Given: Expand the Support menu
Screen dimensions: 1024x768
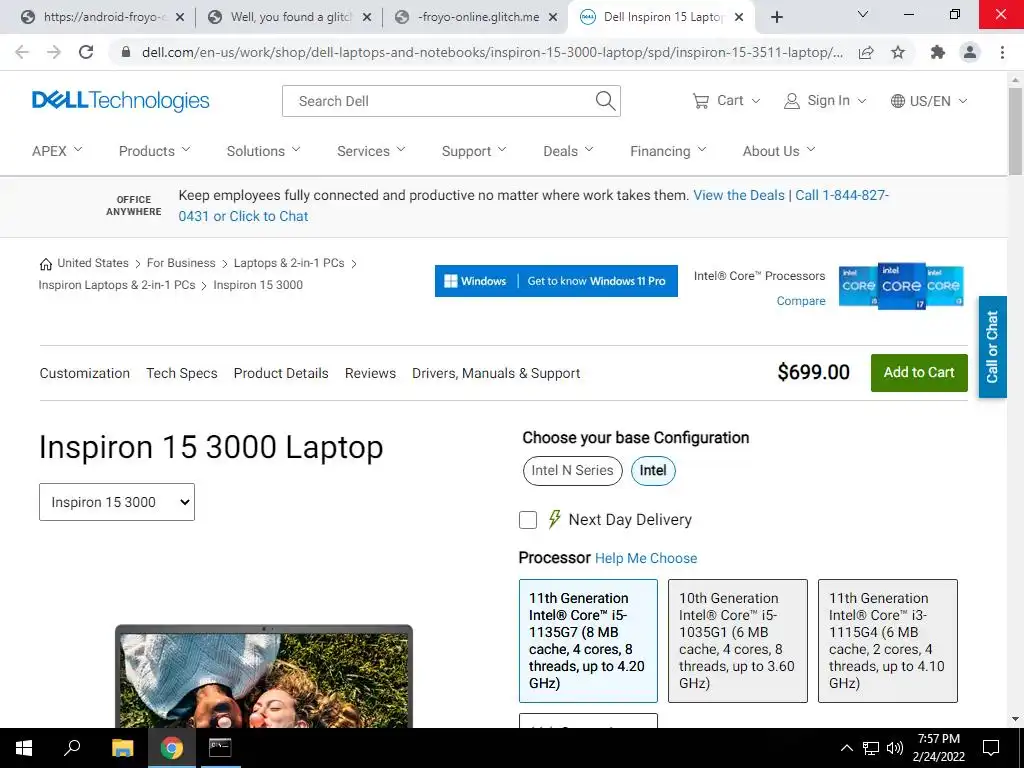Looking at the screenshot, I should click(474, 151).
